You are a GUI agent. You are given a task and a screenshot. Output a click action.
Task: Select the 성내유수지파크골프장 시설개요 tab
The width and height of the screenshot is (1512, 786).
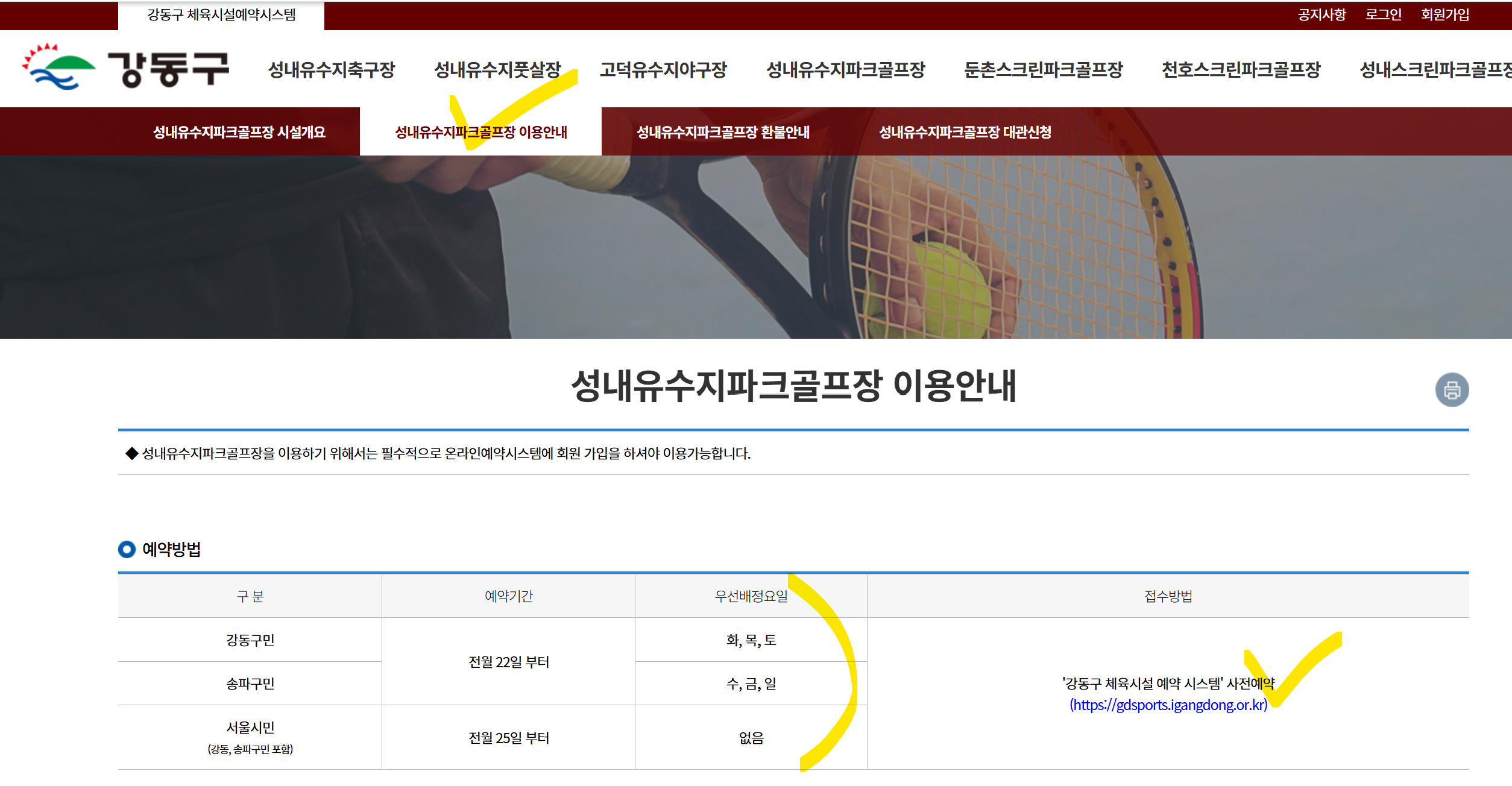pyautogui.click(x=239, y=132)
